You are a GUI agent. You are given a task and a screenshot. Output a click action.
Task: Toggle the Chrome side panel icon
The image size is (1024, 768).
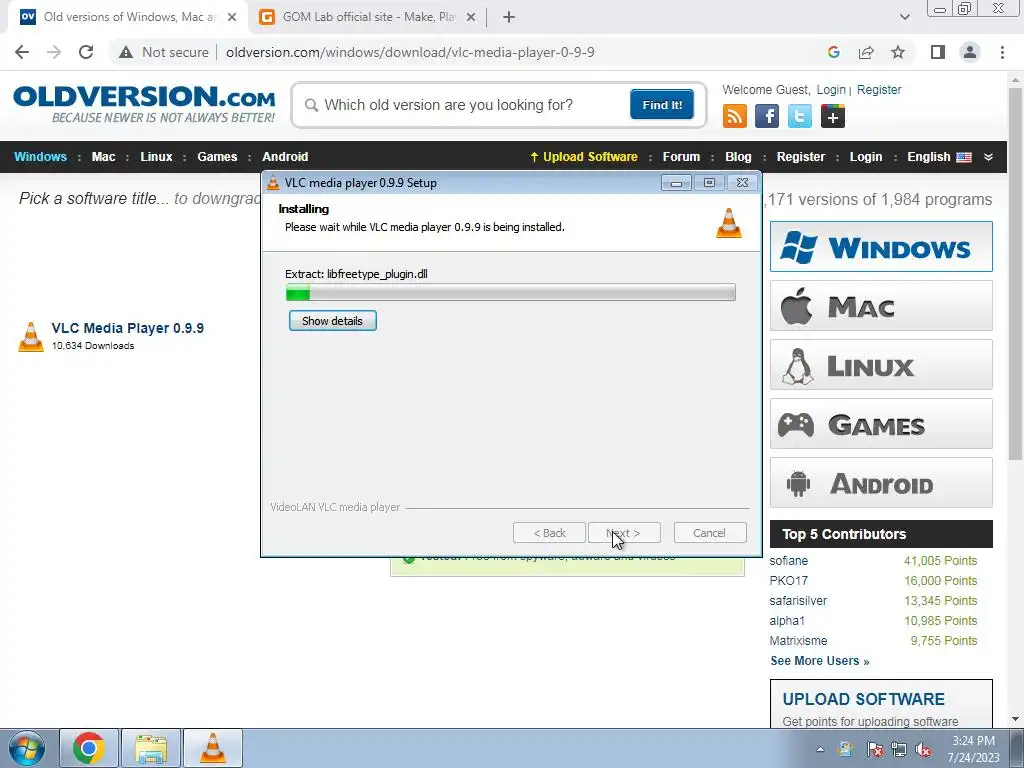(x=938, y=52)
